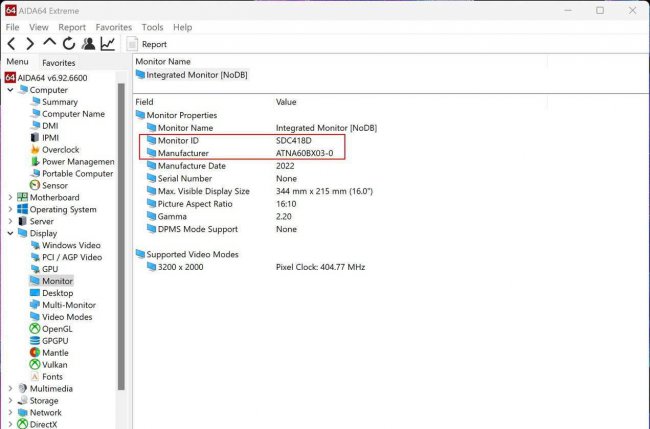Go forward with the right arrow toolbar icon
Screen dimensions: 650x429
30,44
